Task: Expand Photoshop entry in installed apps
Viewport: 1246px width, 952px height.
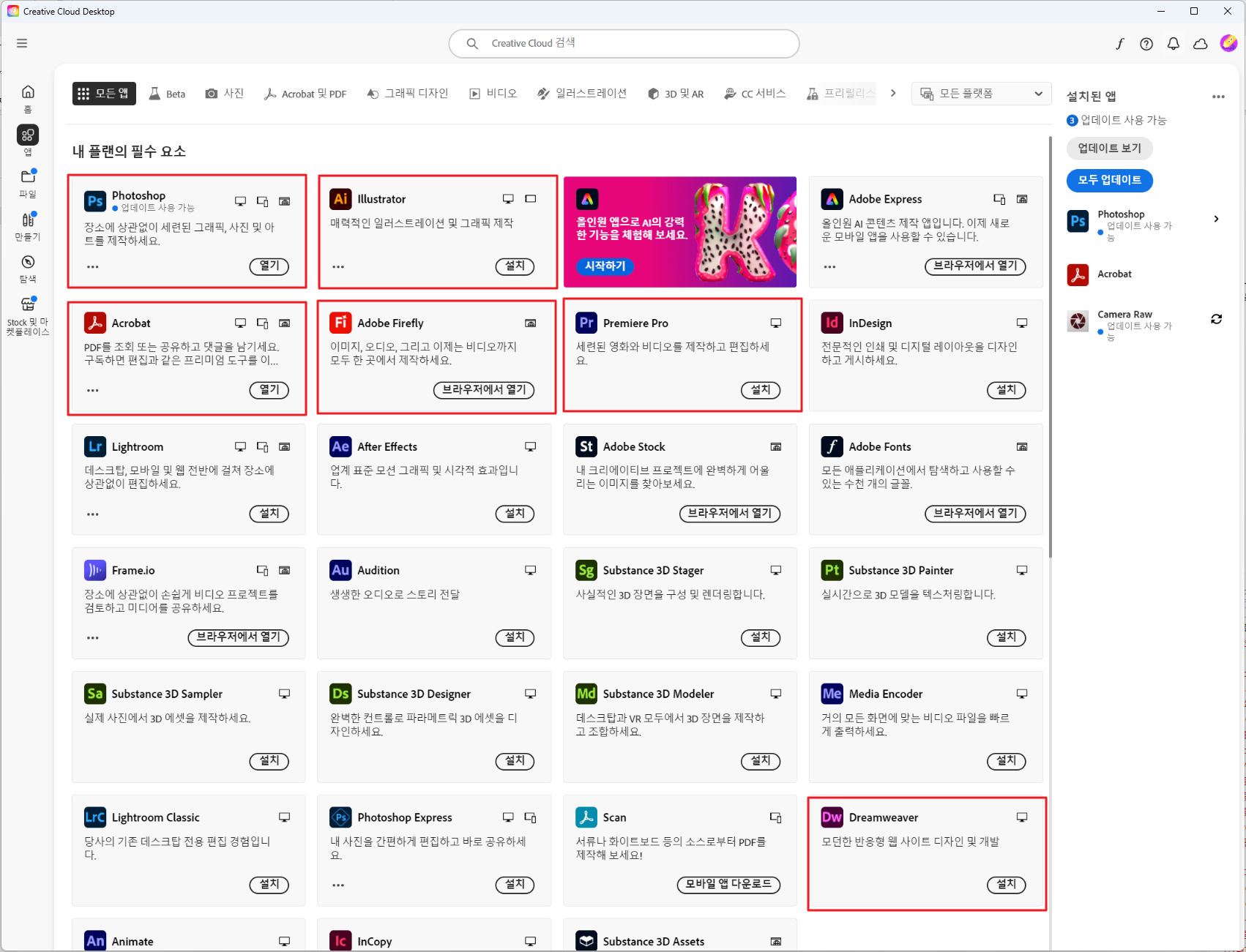Action: tap(1217, 219)
